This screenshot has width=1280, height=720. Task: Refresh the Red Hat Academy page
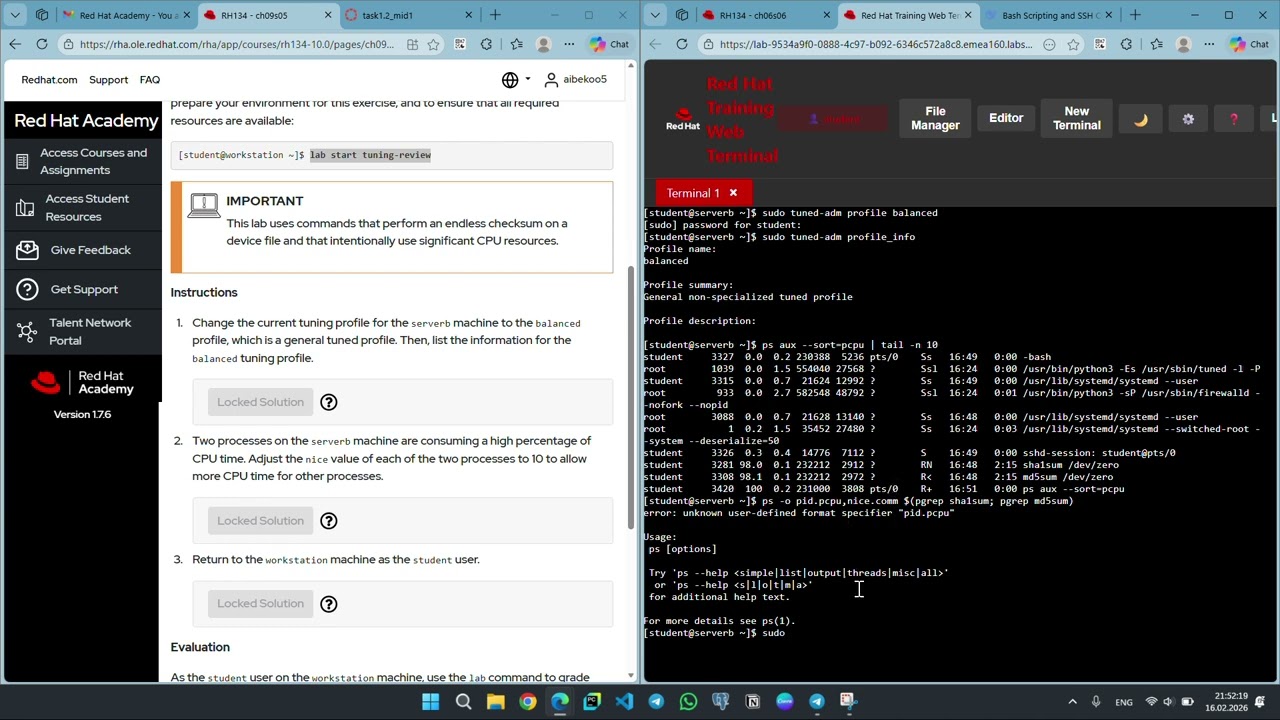coord(42,44)
